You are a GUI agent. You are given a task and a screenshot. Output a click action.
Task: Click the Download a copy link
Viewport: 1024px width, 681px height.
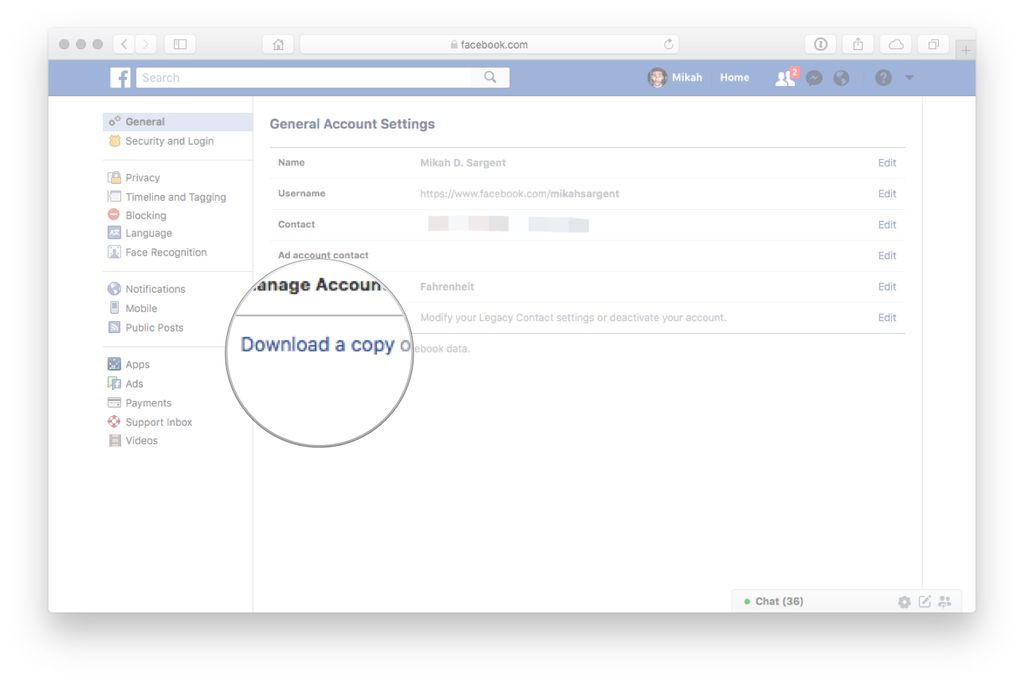[x=318, y=344]
